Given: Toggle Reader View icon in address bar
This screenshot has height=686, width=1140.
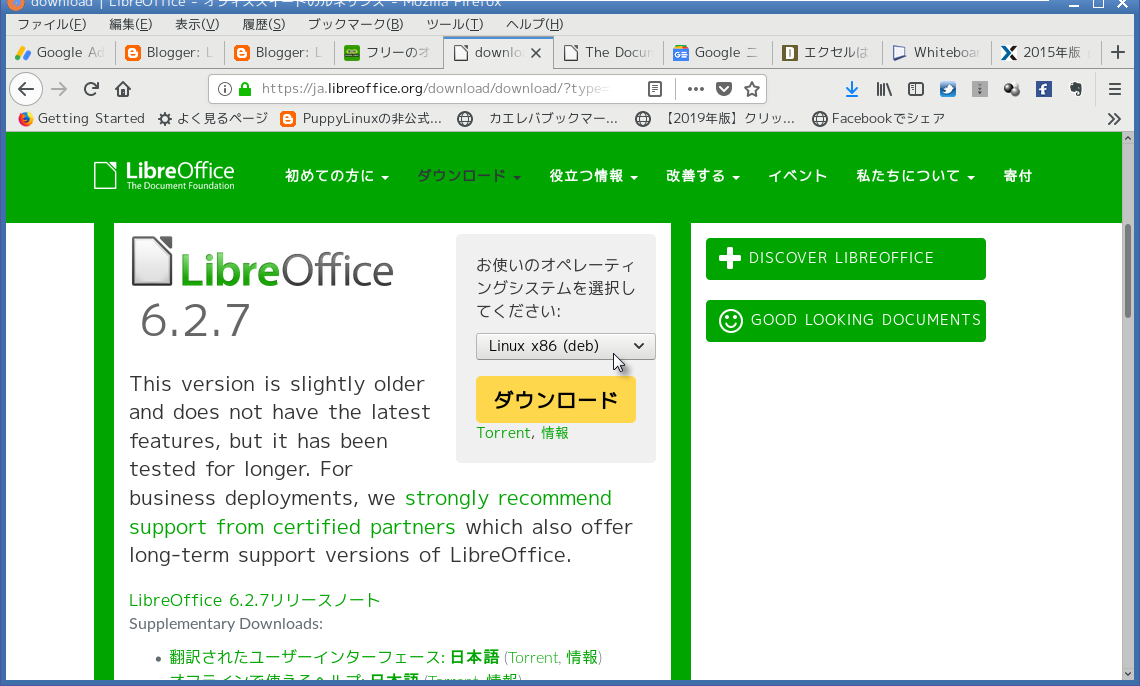Looking at the screenshot, I should point(654,89).
